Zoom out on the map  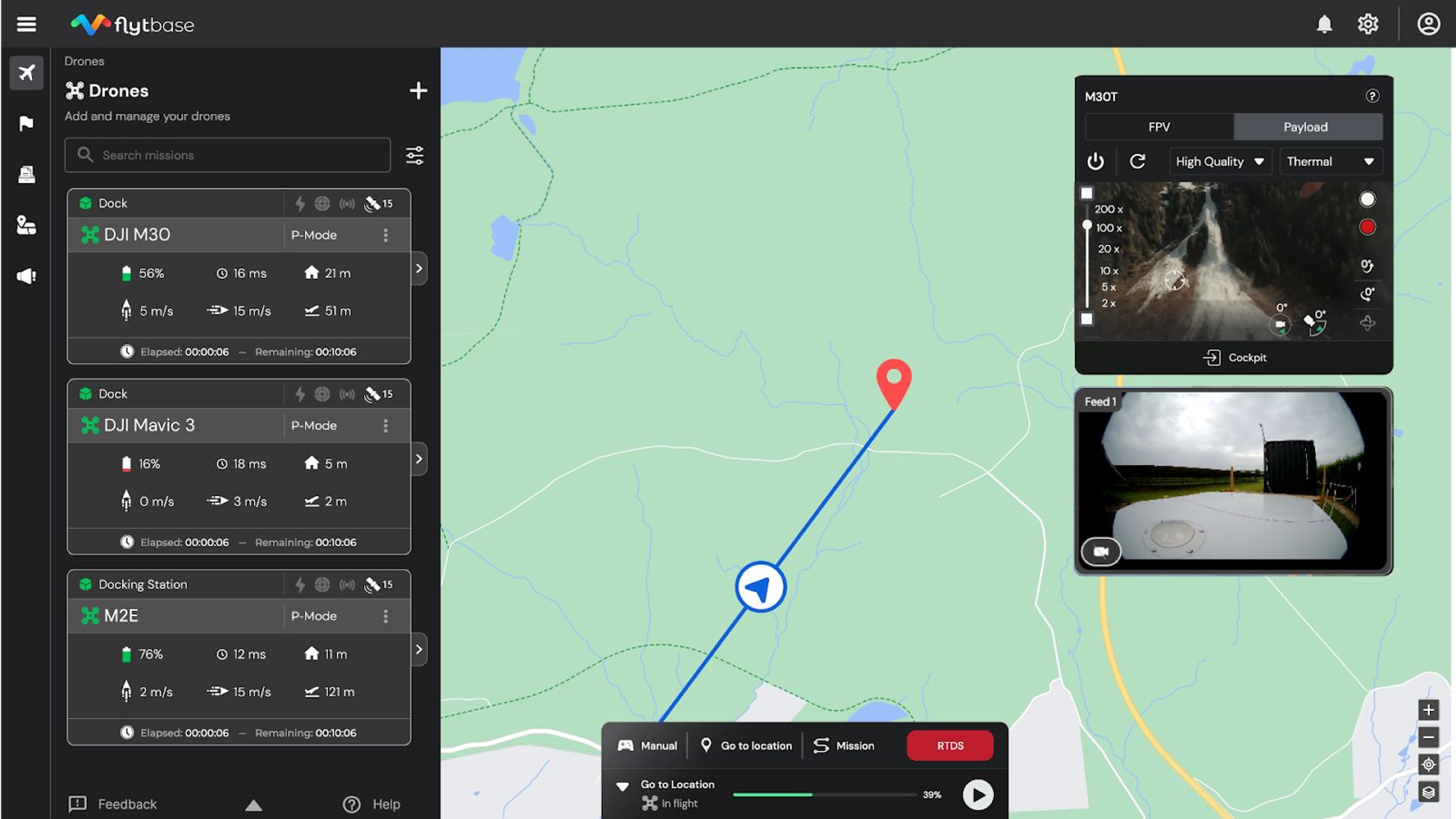pos(1428,736)
